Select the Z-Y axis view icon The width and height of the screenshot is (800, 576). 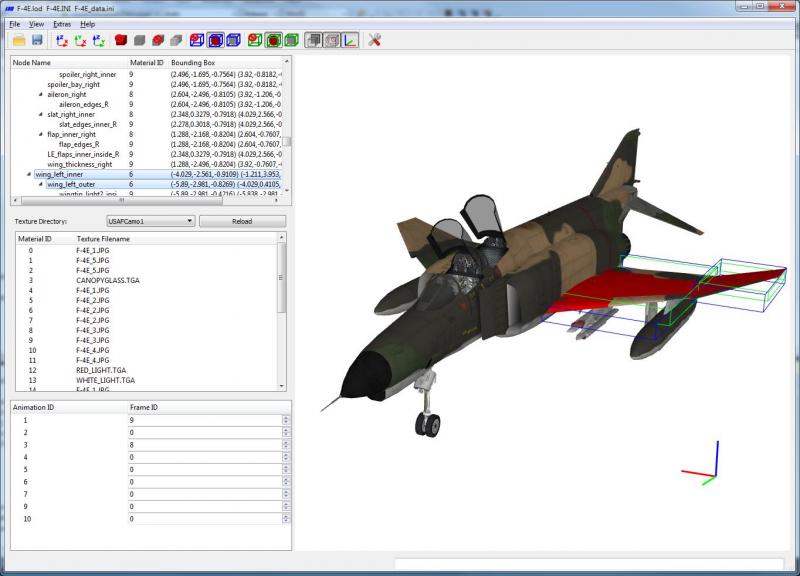click(x=99, y=40)
